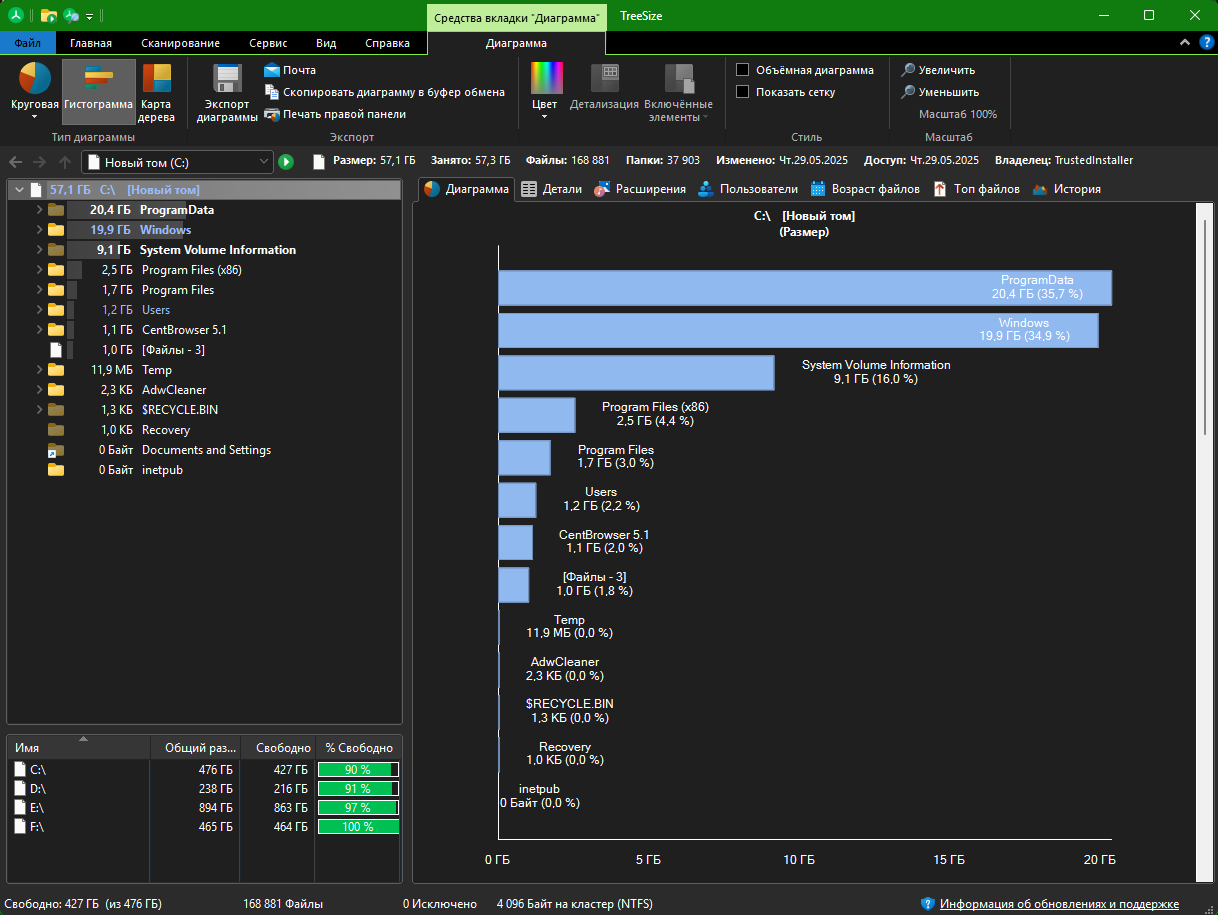Click the select directory quick-access icon
1218x915 pixels.
point(48,16)
